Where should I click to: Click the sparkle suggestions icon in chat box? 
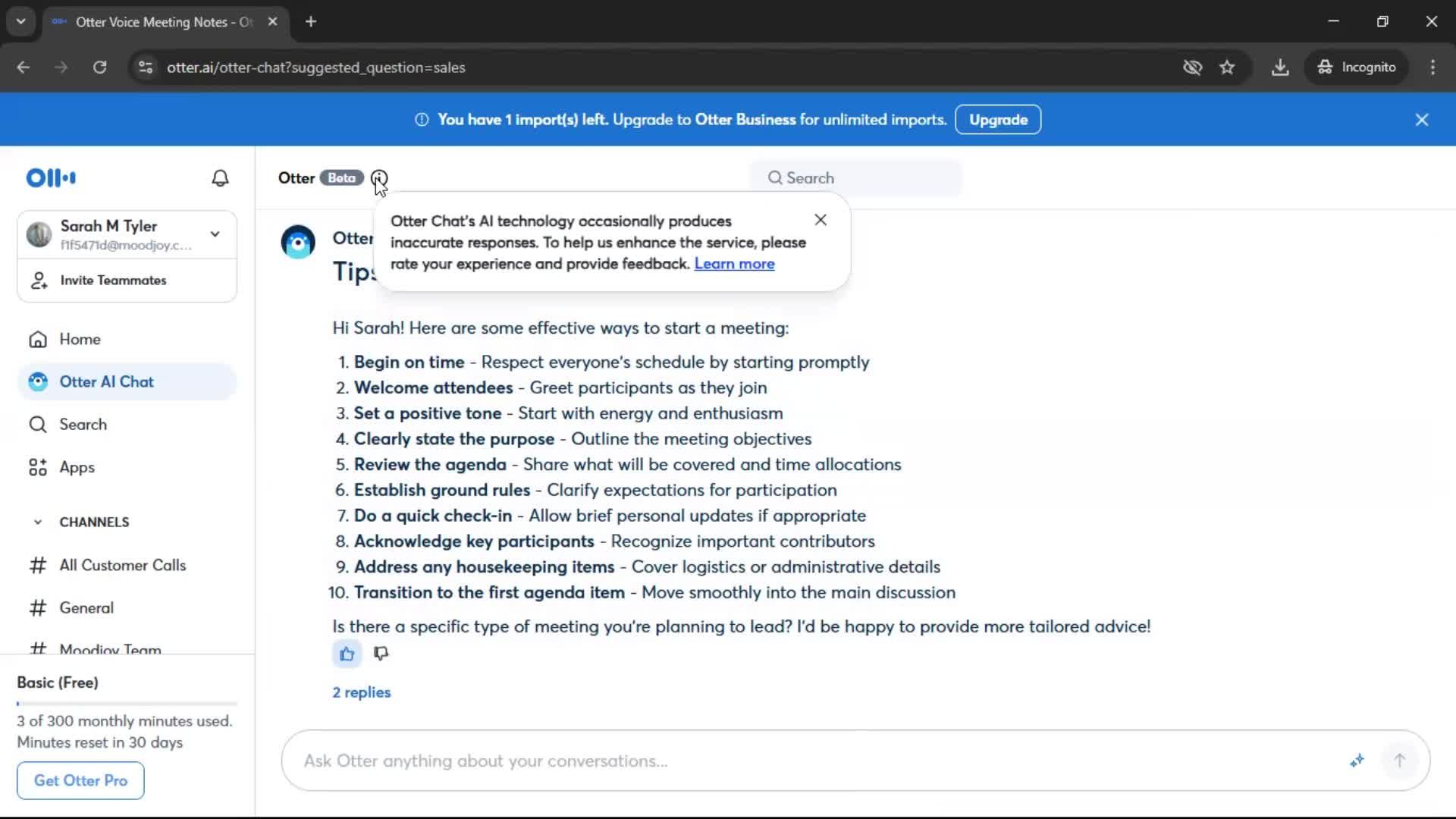pos(1357,761)
